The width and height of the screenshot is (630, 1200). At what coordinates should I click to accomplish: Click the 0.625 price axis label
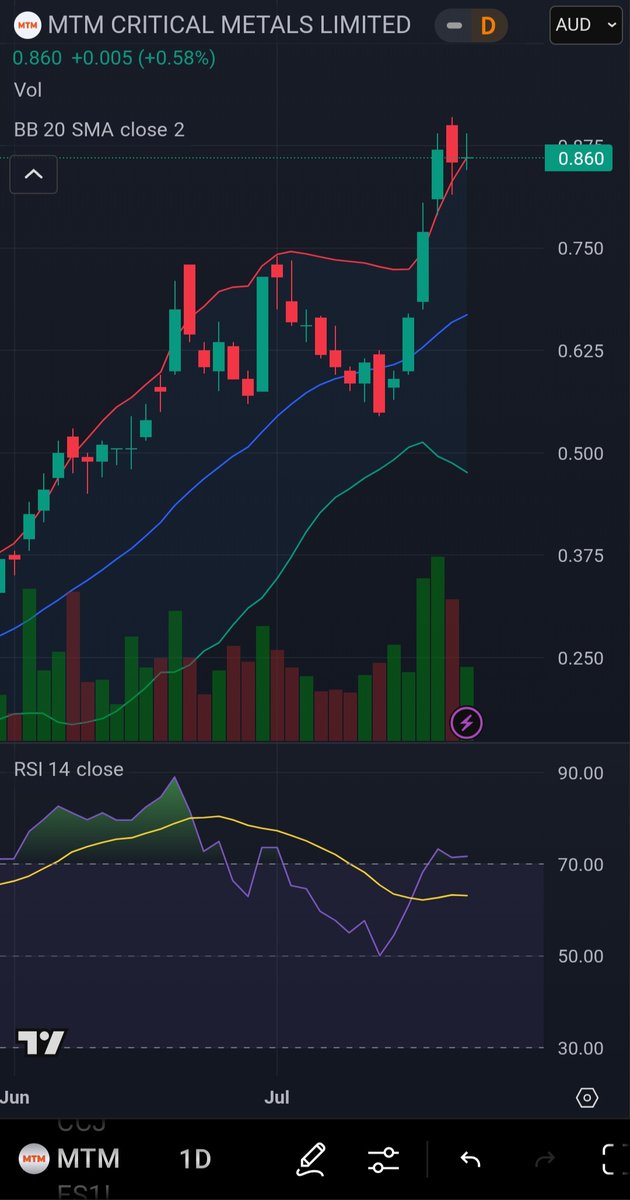click(x=581, y=351)
